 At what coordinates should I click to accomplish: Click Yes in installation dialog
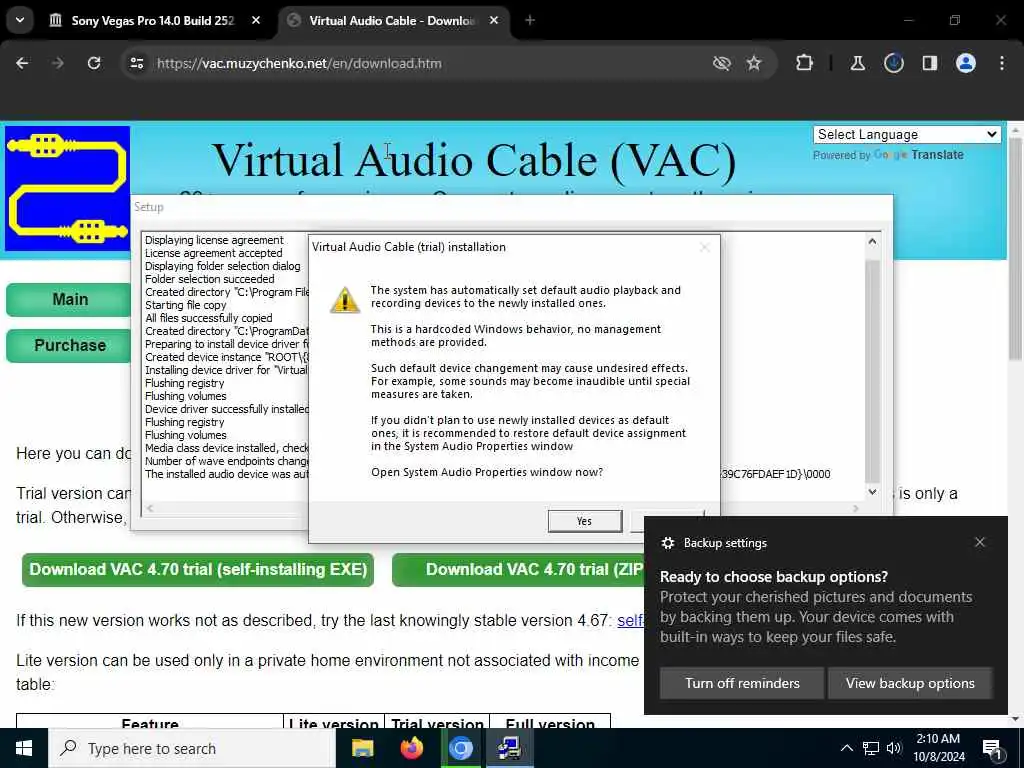584,521
